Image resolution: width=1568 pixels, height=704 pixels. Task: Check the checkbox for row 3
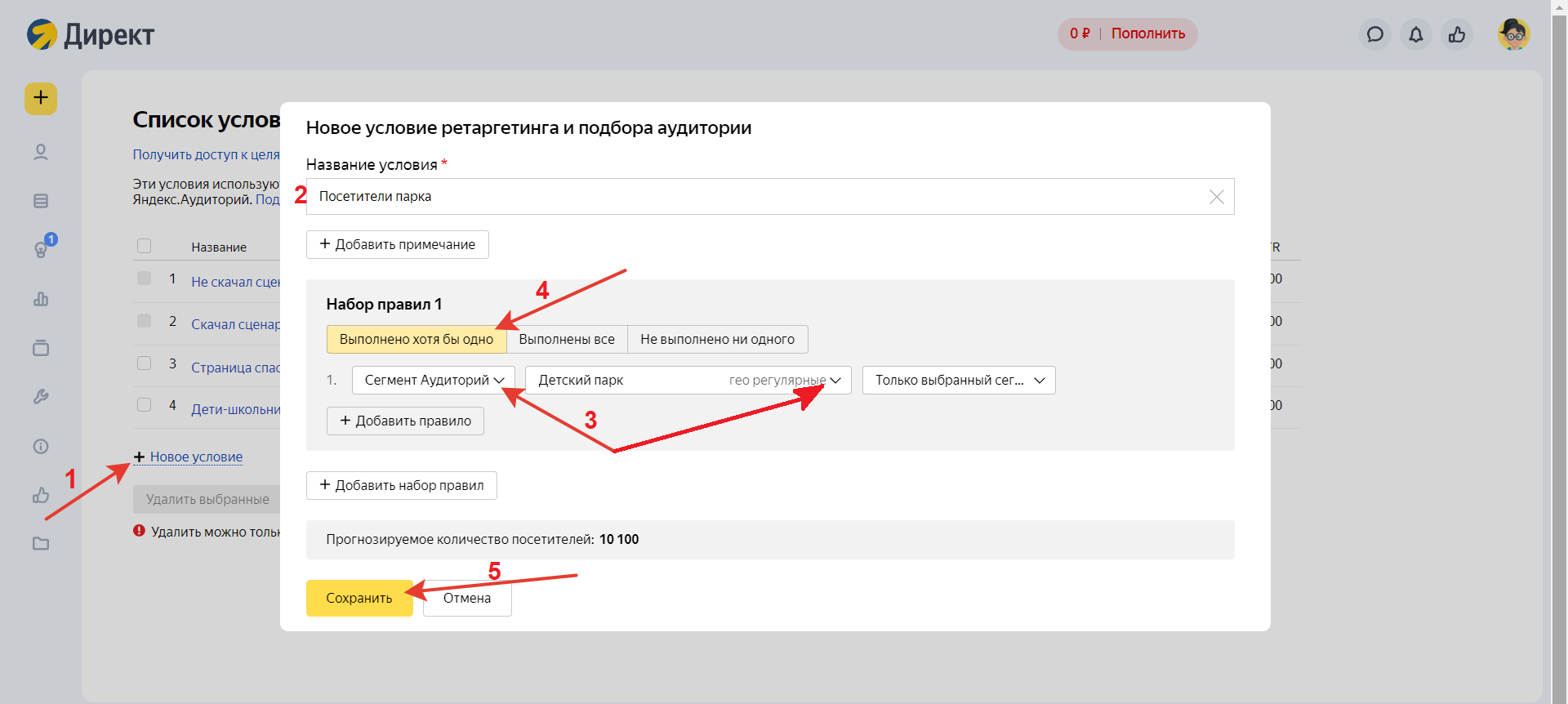[145, 363]
